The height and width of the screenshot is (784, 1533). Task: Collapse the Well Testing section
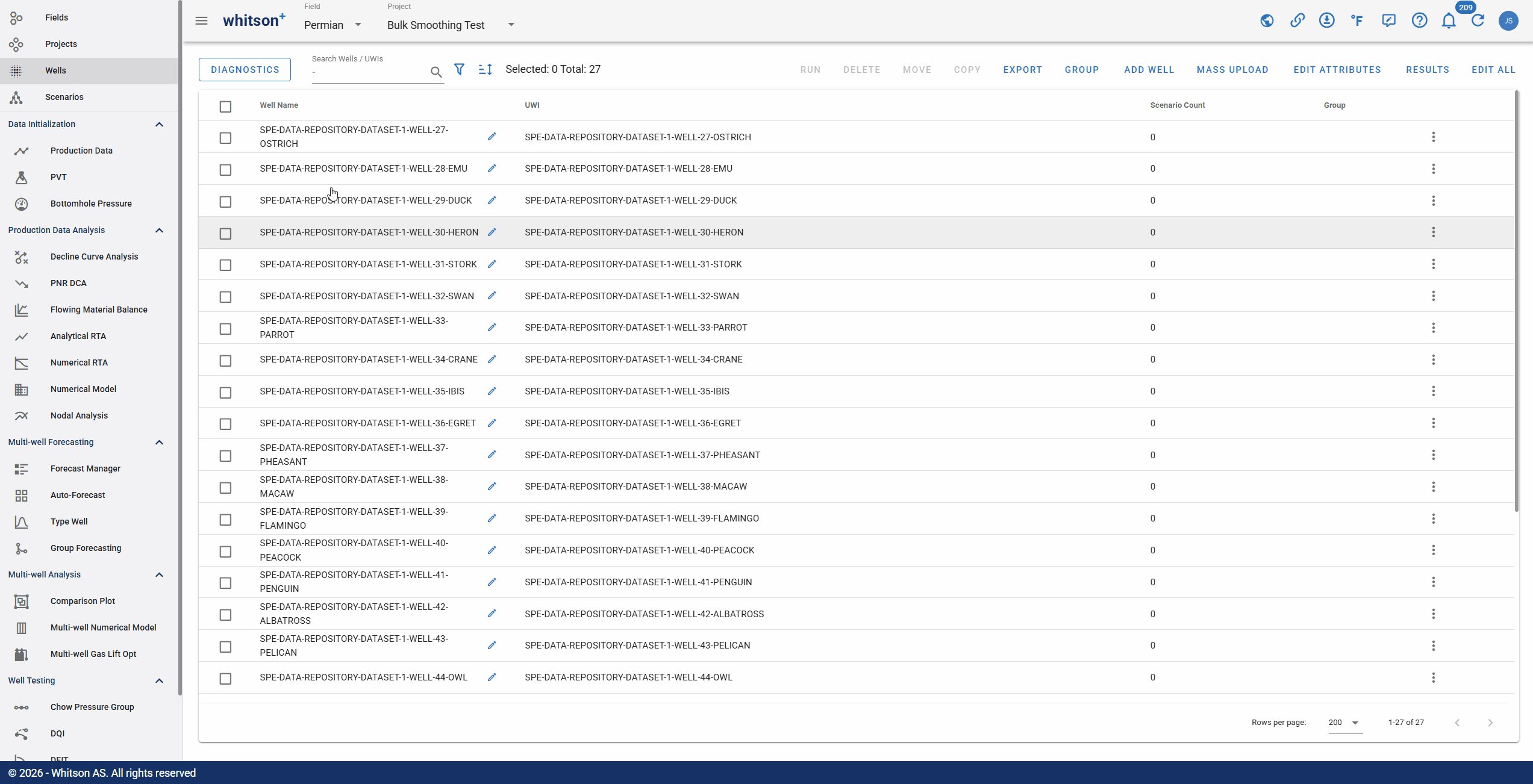coord(159,681)
